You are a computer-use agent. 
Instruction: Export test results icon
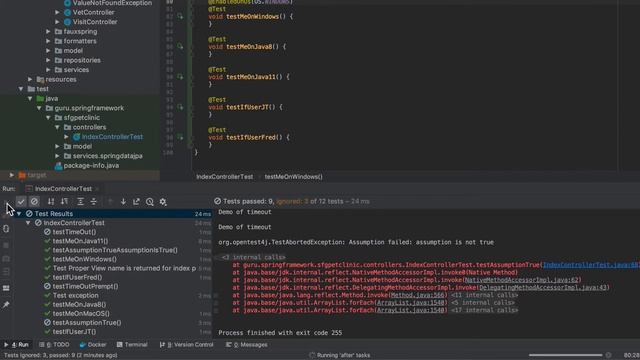(136, 202)
